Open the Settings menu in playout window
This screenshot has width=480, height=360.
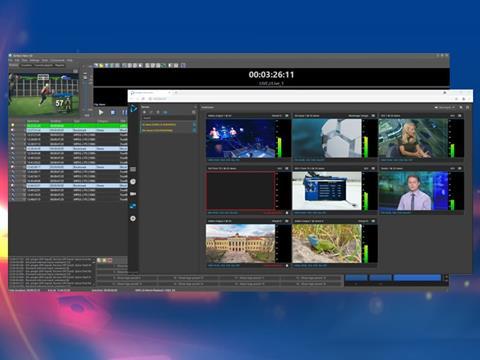(x=35, y=60)
